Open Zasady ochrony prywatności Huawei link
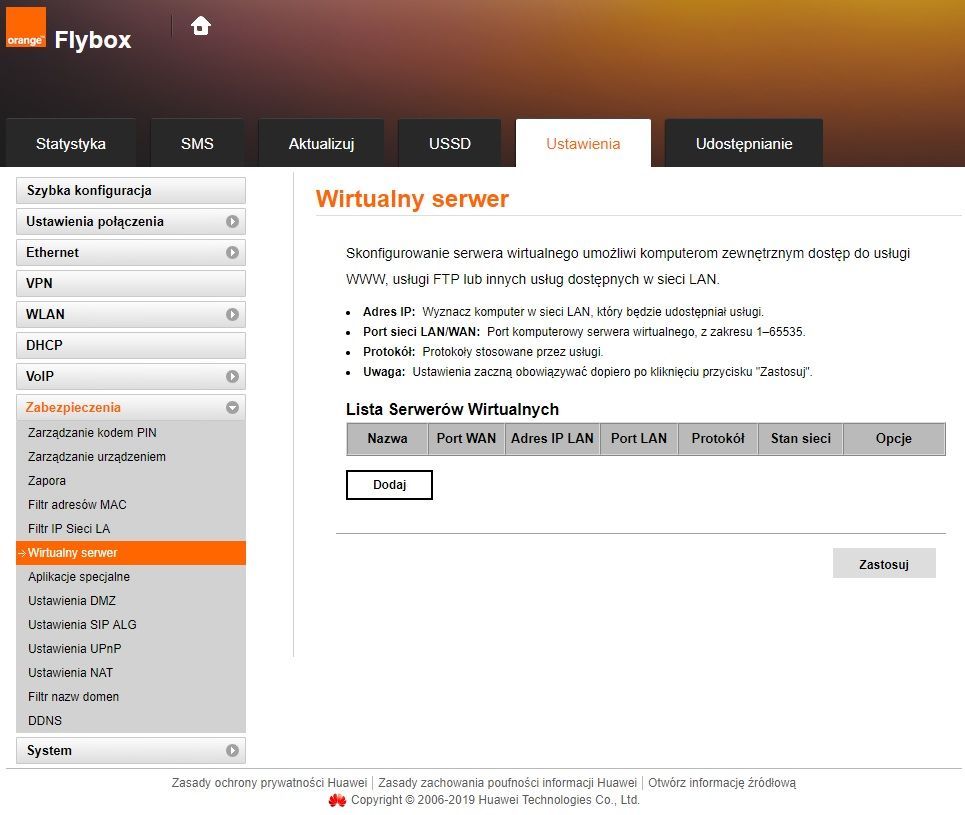 pyautogui.click(x=270, y=783)
